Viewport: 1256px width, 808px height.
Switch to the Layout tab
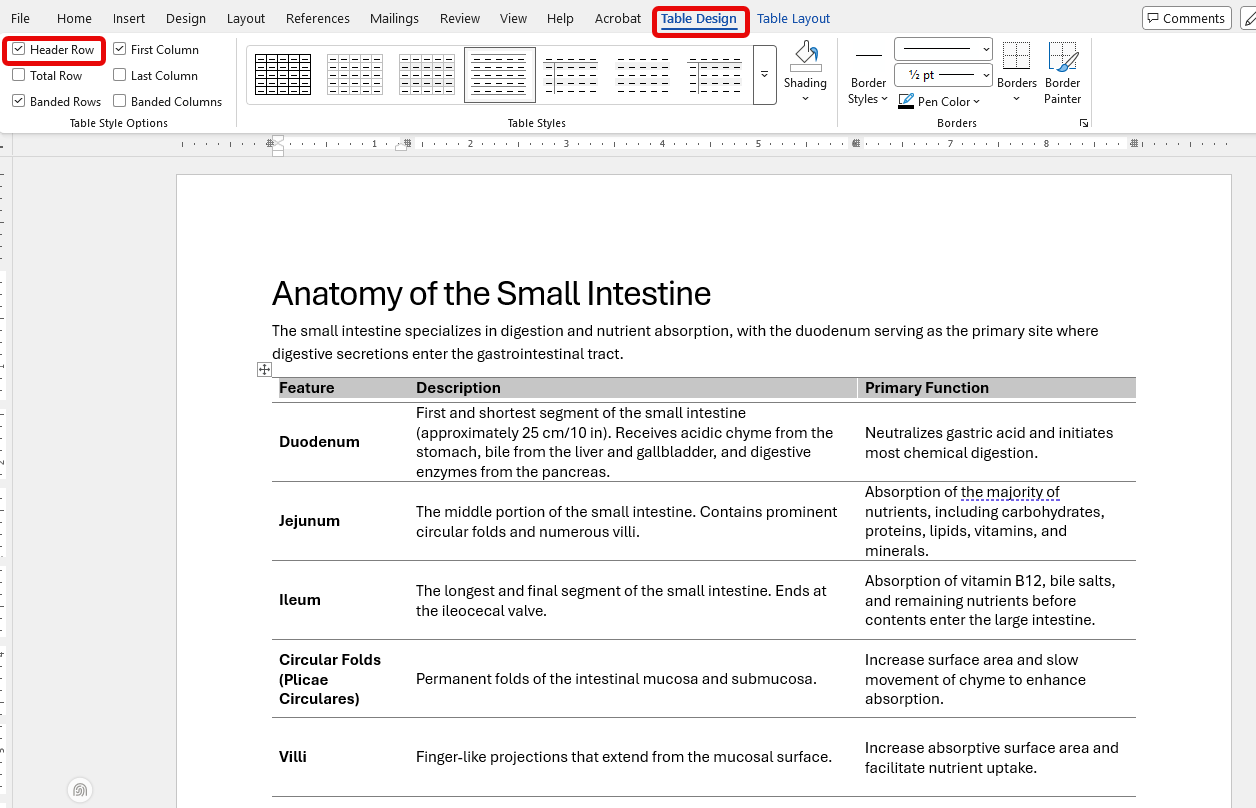click(246, 18)
